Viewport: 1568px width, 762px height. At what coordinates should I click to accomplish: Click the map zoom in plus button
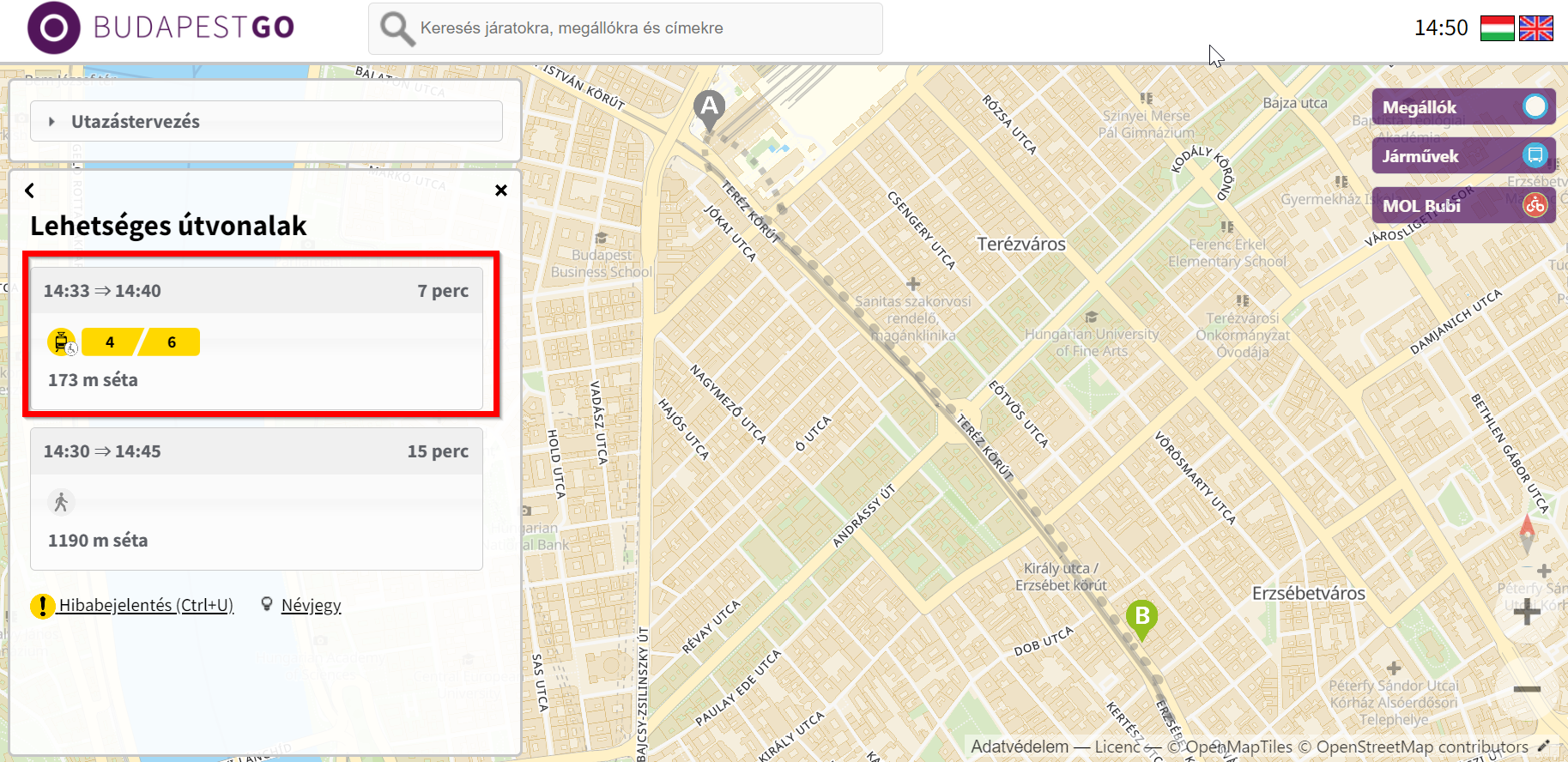[1526, 613]
